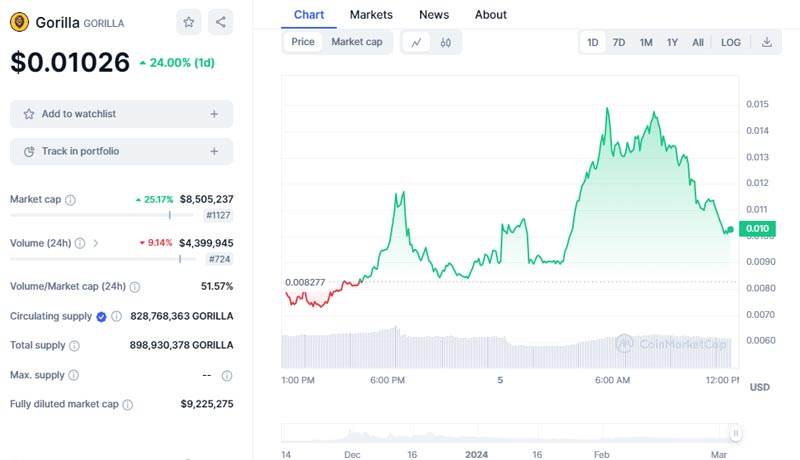
Task: Select the 1D time range
Action: (592, 42)
